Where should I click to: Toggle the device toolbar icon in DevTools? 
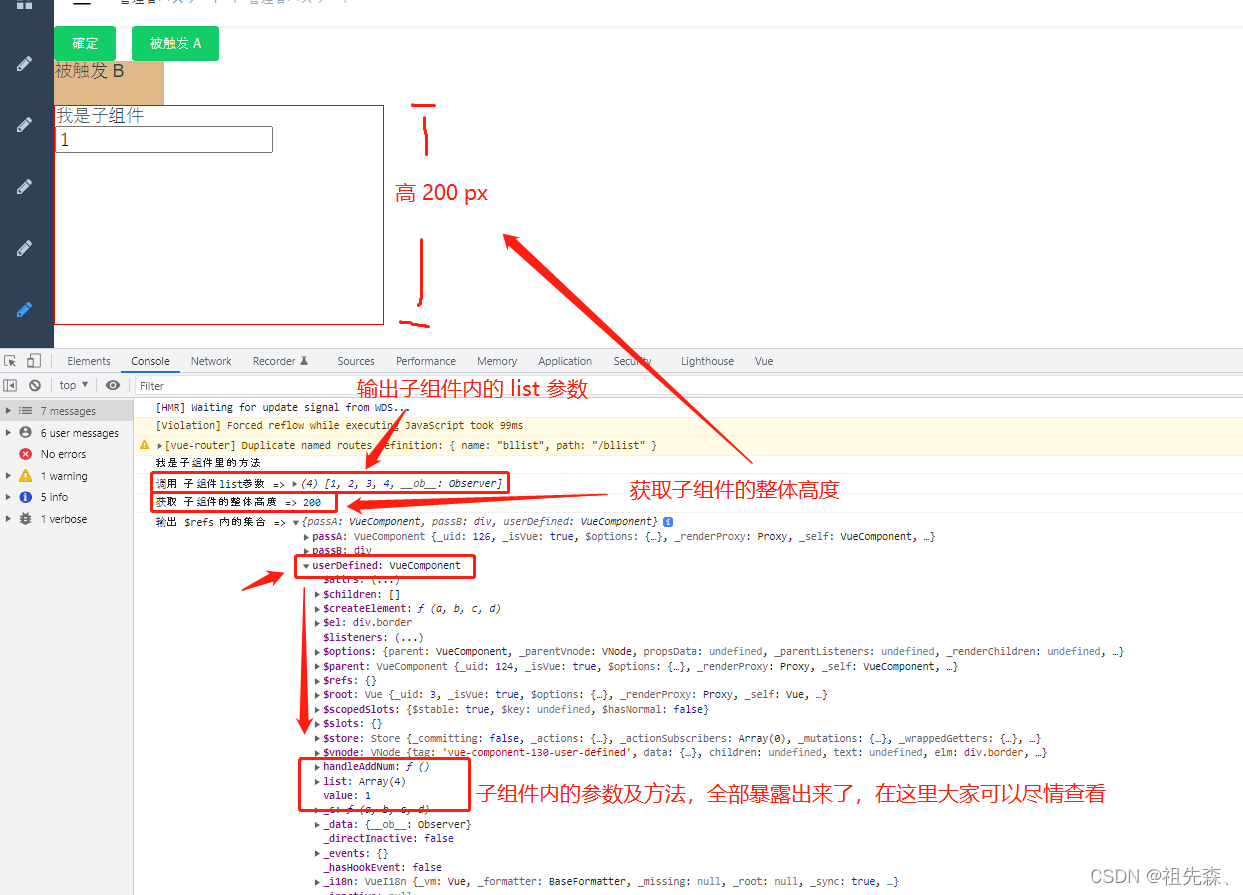(x=34, y=361)
